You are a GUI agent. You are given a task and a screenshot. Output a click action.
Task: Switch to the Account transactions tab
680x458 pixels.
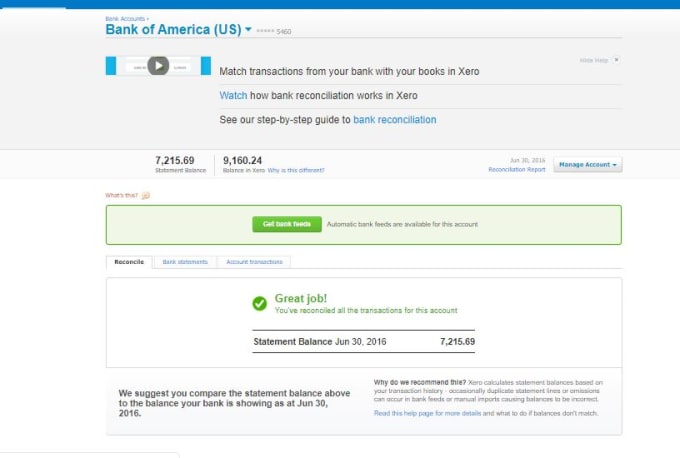[x=254, y=262]
